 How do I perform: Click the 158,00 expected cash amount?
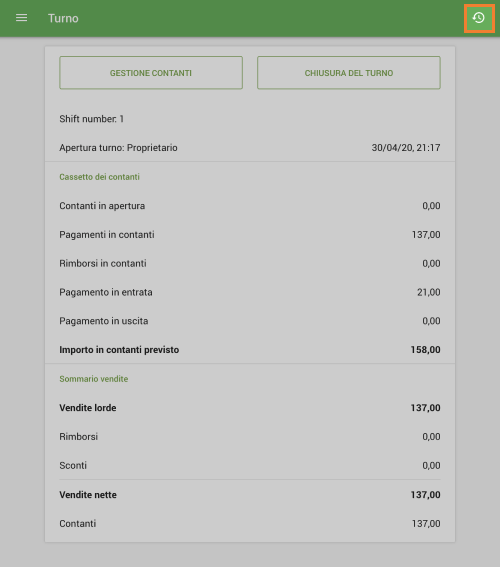[x=426, y=350]
